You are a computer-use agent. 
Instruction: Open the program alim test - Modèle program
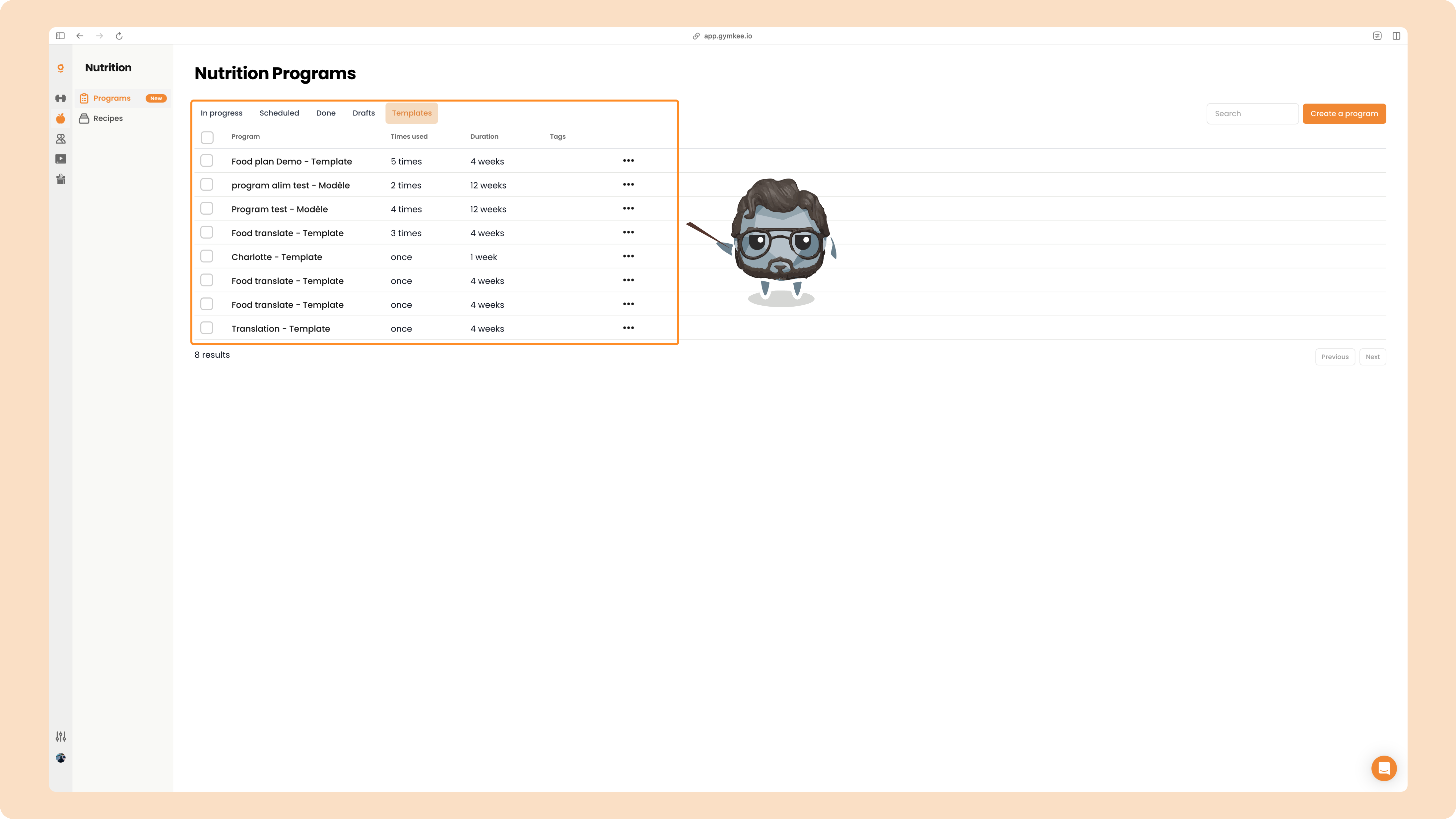coord(291,185)
